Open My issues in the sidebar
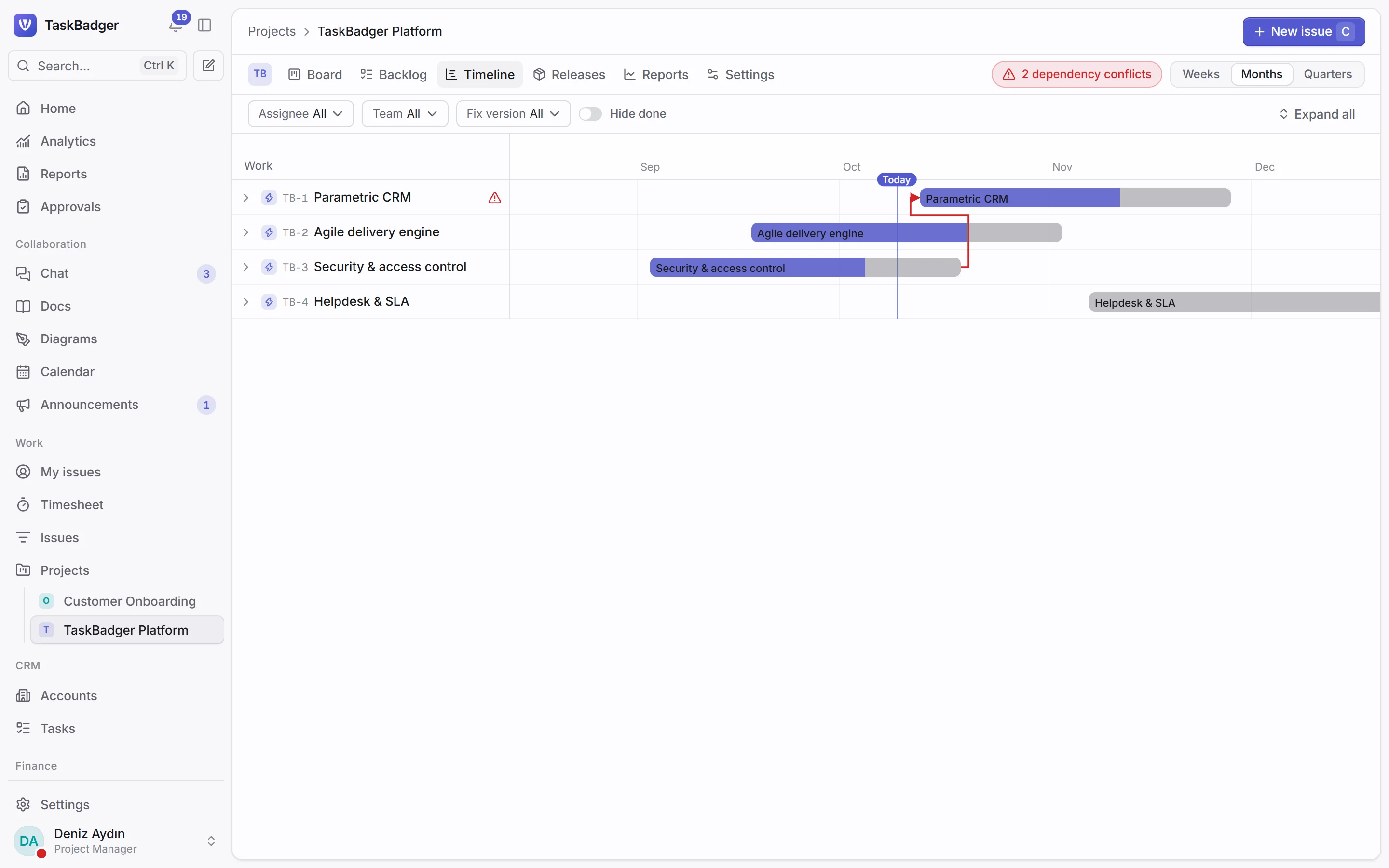1389x868 pixels. point(115,472)
